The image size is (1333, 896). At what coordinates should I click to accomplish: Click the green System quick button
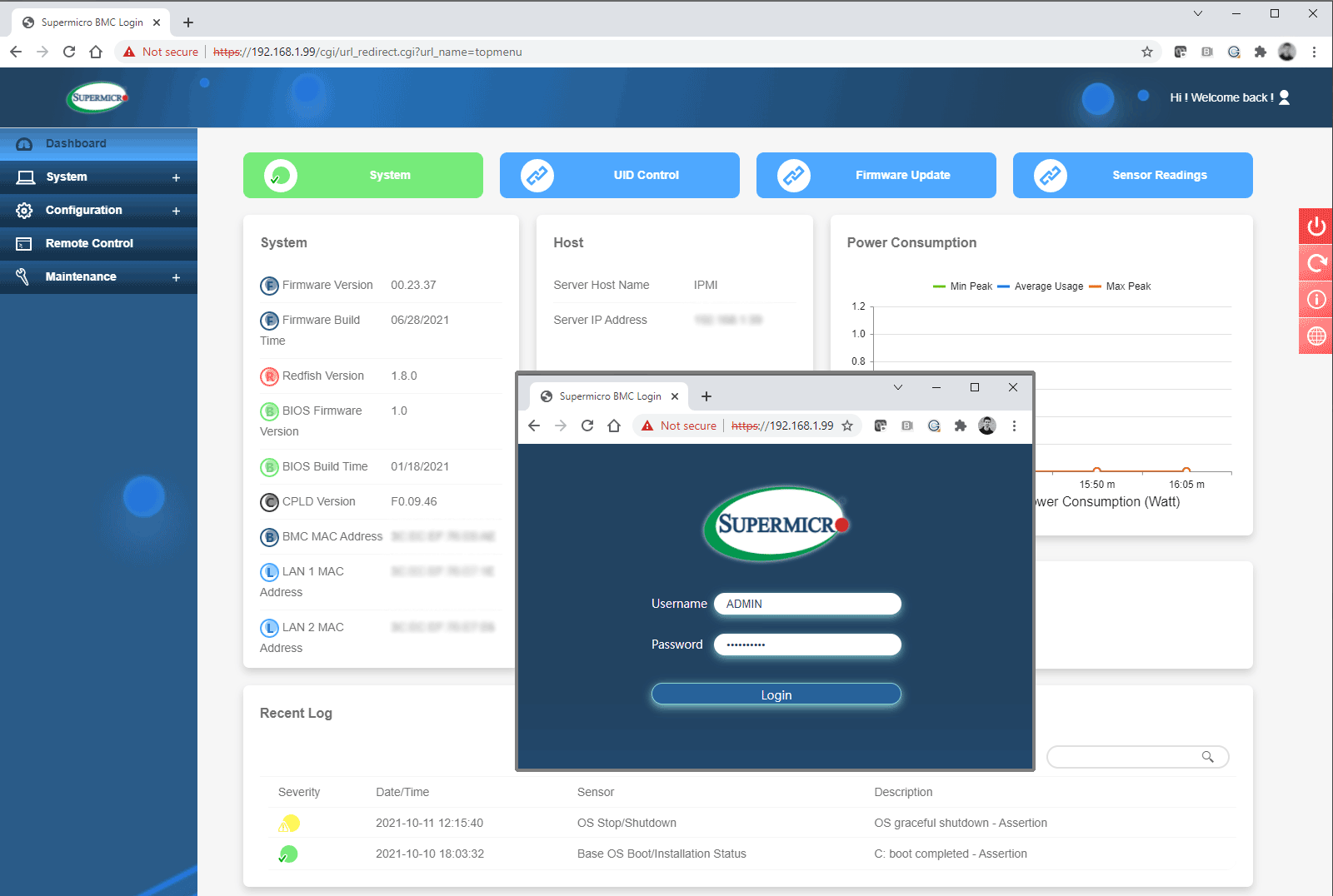363,175
